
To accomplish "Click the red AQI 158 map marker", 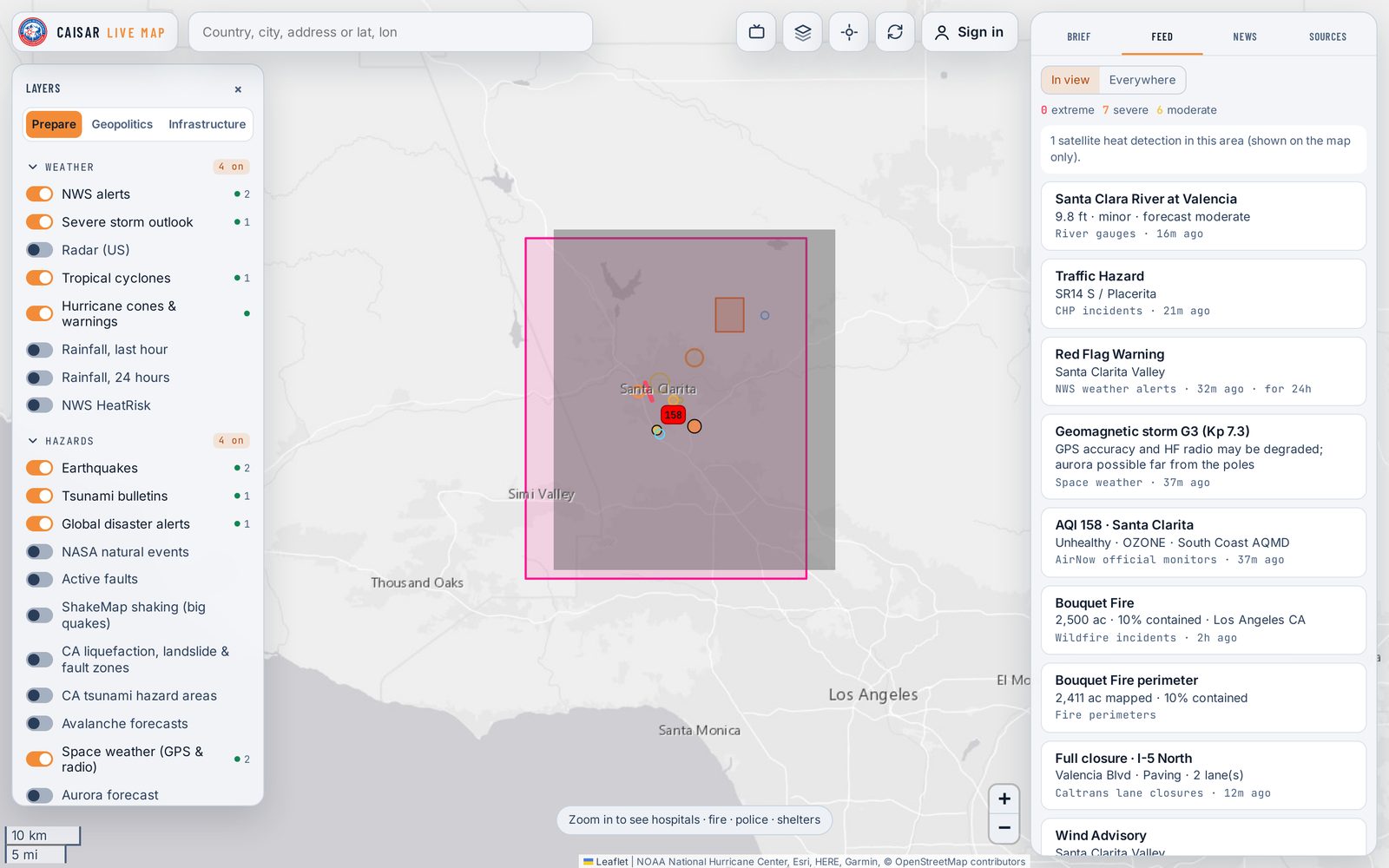I will pyautogui.click(x=674, y=415).
